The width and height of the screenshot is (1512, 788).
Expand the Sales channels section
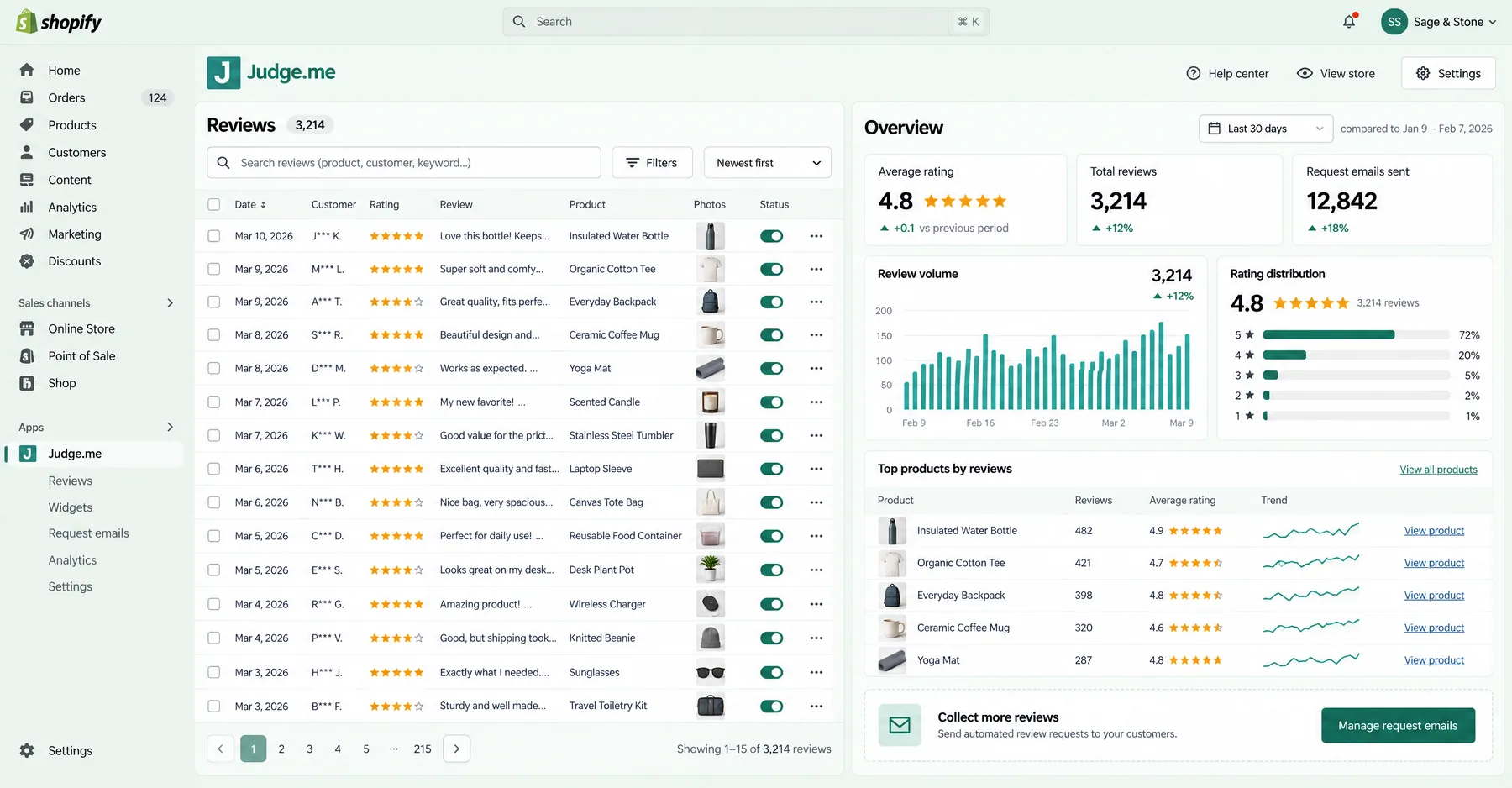(170, 303)
